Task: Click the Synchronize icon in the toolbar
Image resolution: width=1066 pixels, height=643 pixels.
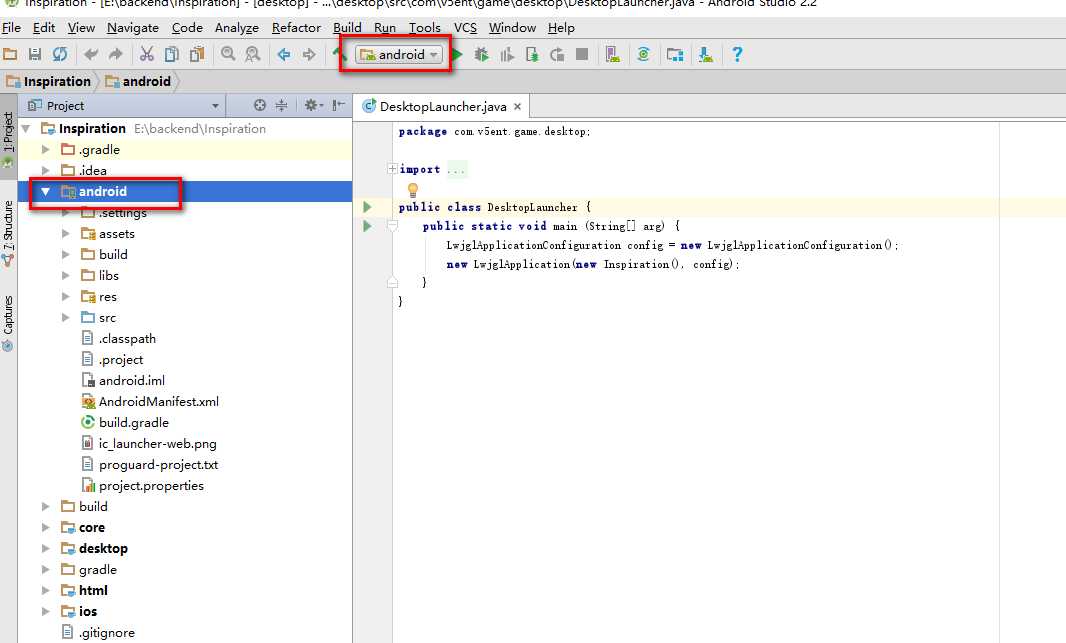Action: [60, 55]
